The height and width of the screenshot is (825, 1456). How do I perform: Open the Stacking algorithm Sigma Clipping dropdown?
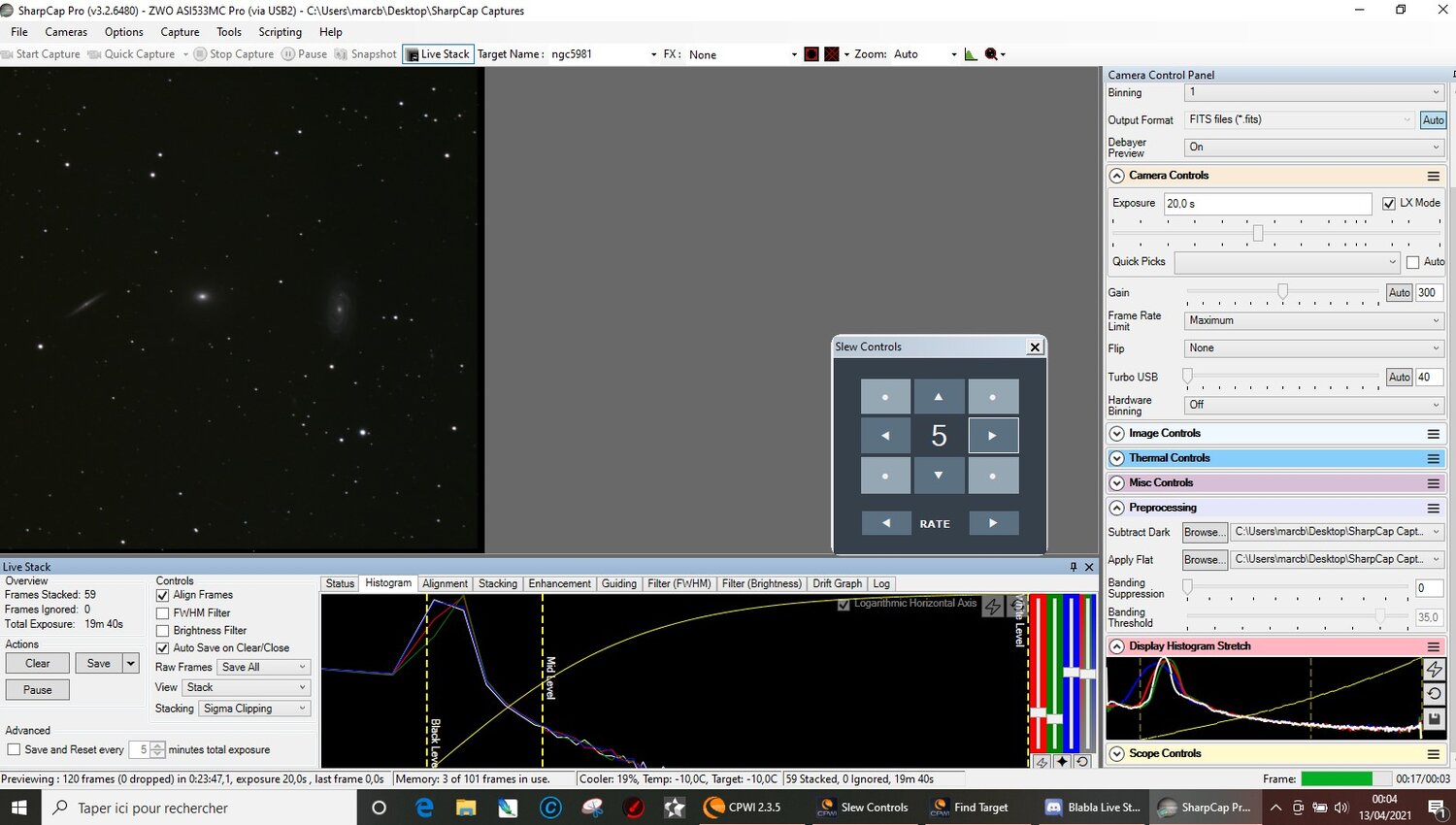coord(254,709)
